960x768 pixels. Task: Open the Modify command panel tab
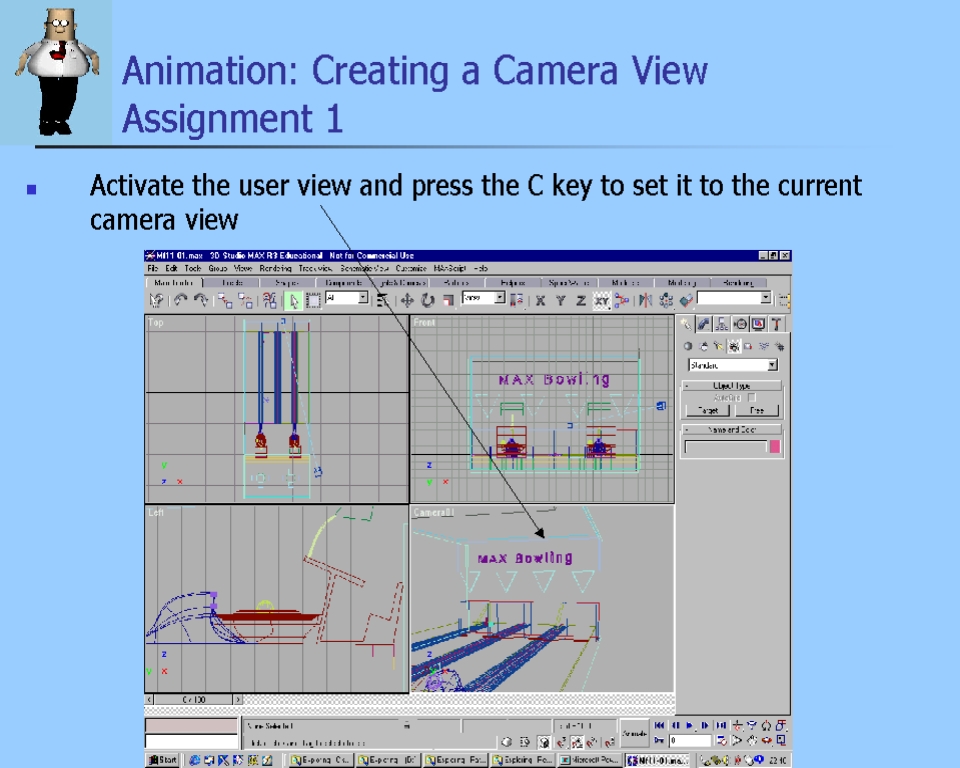pyautogui.click(x=704, y=324)
